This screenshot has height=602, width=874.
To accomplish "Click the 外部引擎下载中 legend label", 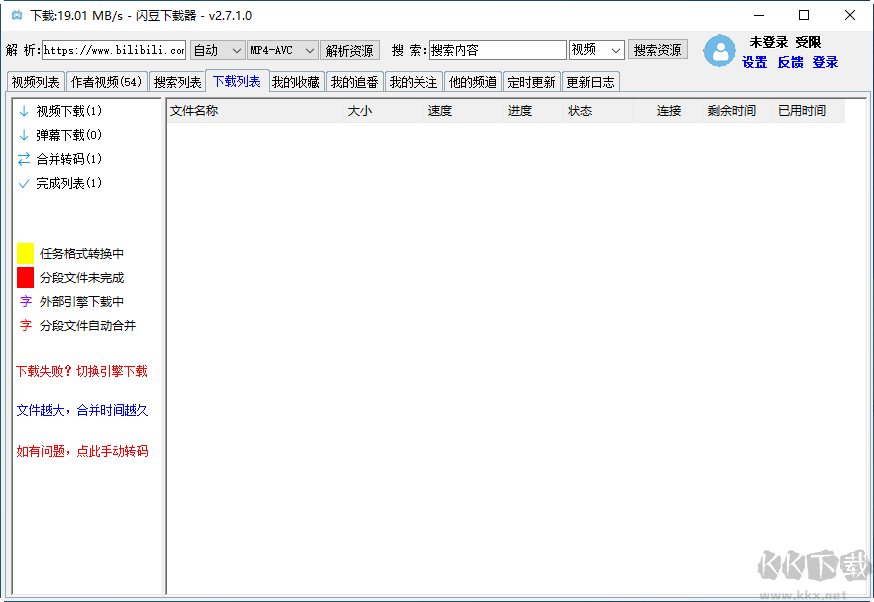I will [82, 302].
